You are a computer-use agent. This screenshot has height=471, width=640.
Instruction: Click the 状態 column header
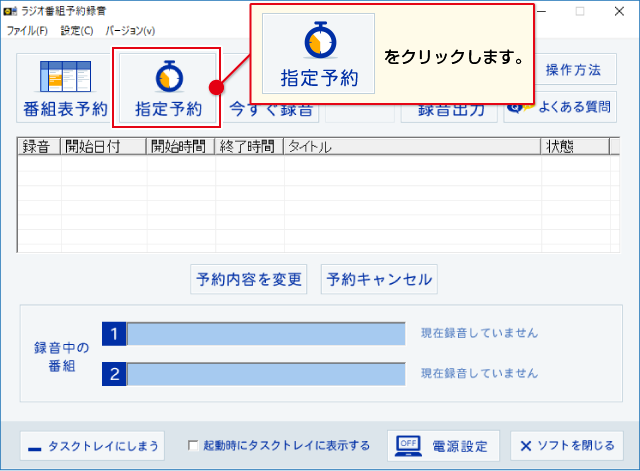point(574,147)
